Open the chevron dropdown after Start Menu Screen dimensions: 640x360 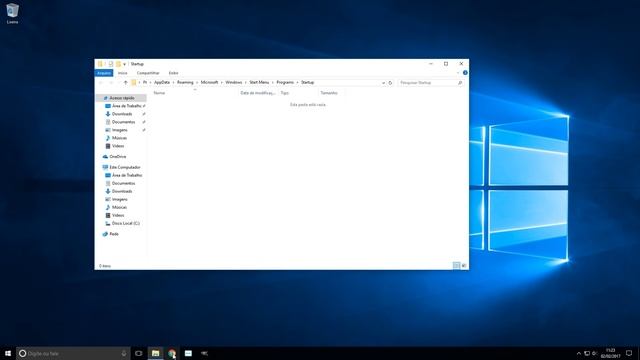click(273, 82)
